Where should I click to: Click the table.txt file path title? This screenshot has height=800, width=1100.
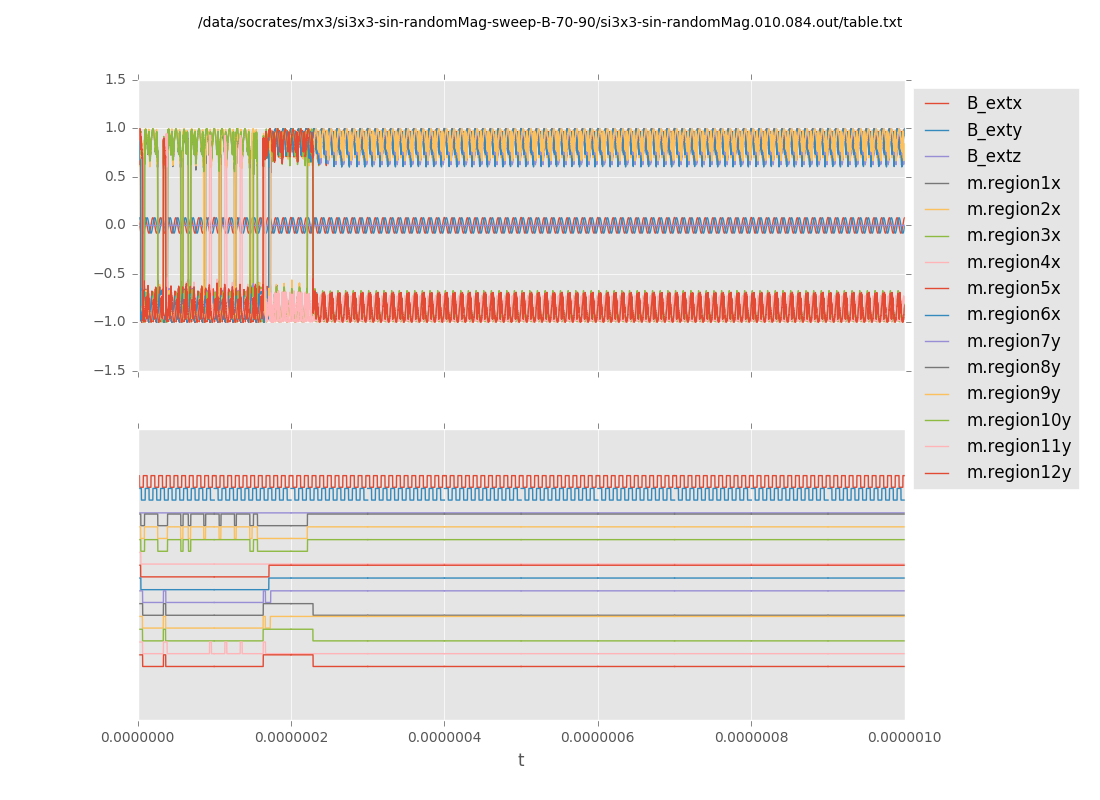[x=550, y=23]
